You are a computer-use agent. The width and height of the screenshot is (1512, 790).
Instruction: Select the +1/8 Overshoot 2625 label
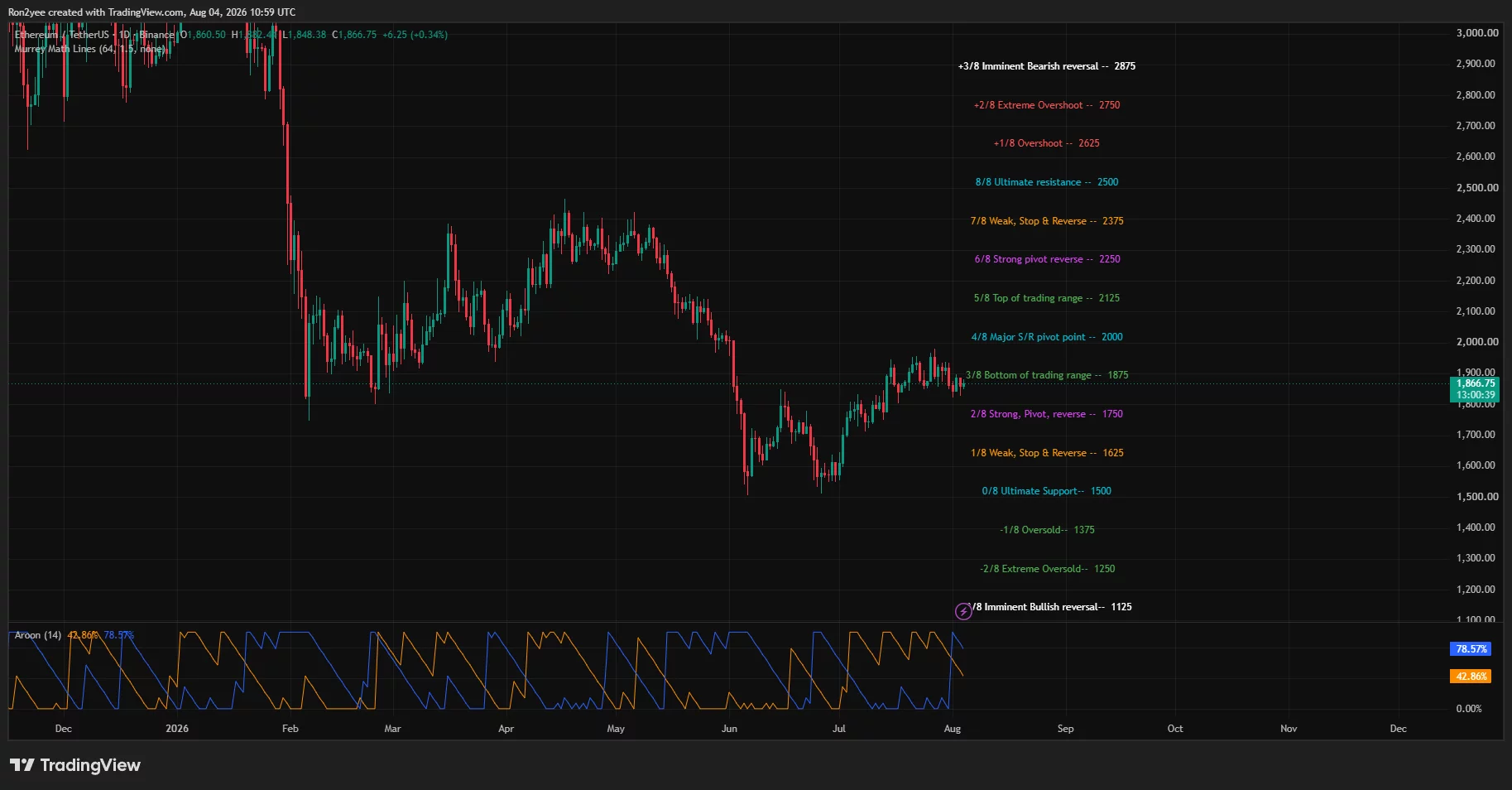coord(1046,143)
